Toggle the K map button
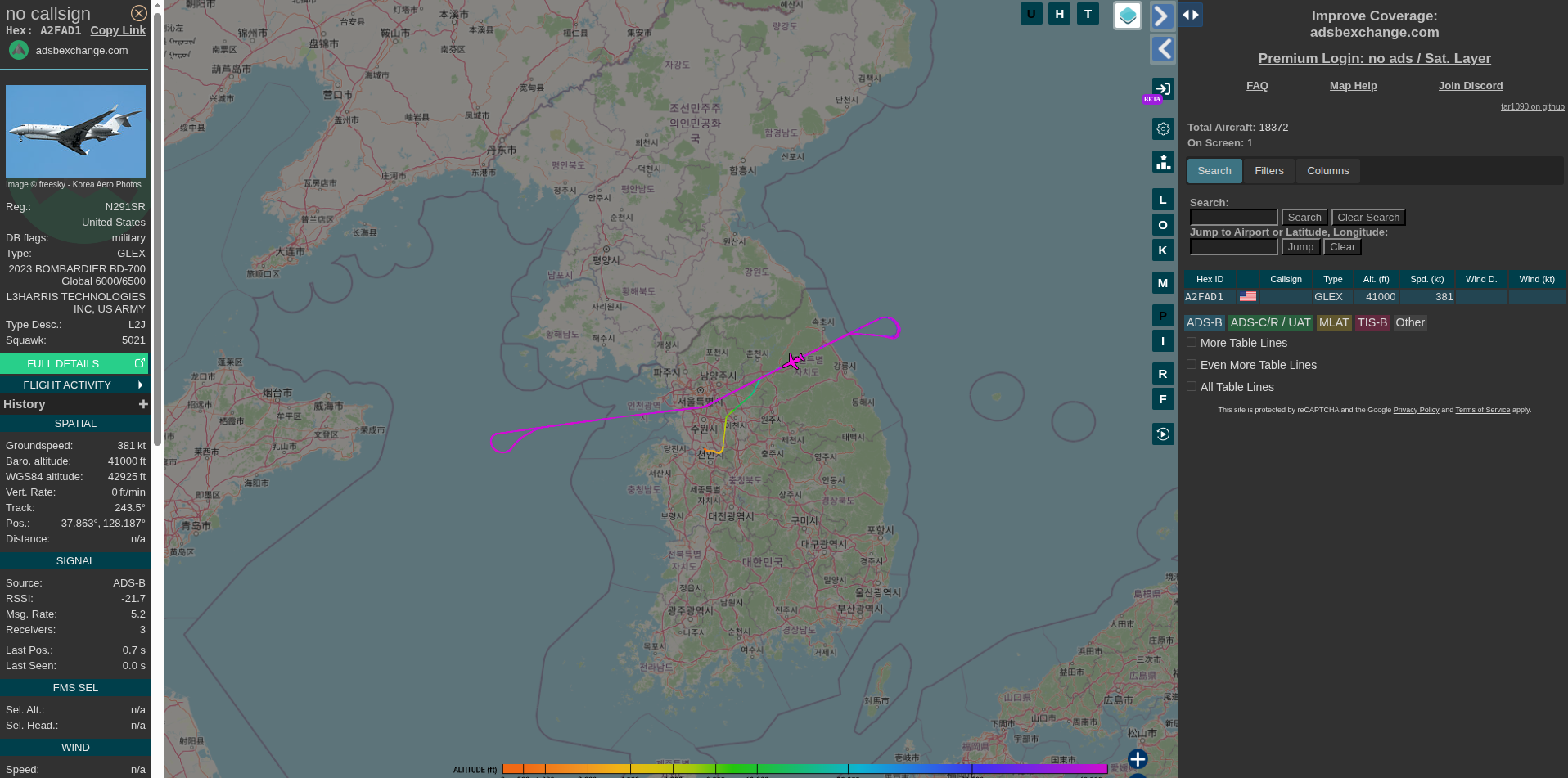This screenshot has width=1568, height=778. (x=1163, y=250)
